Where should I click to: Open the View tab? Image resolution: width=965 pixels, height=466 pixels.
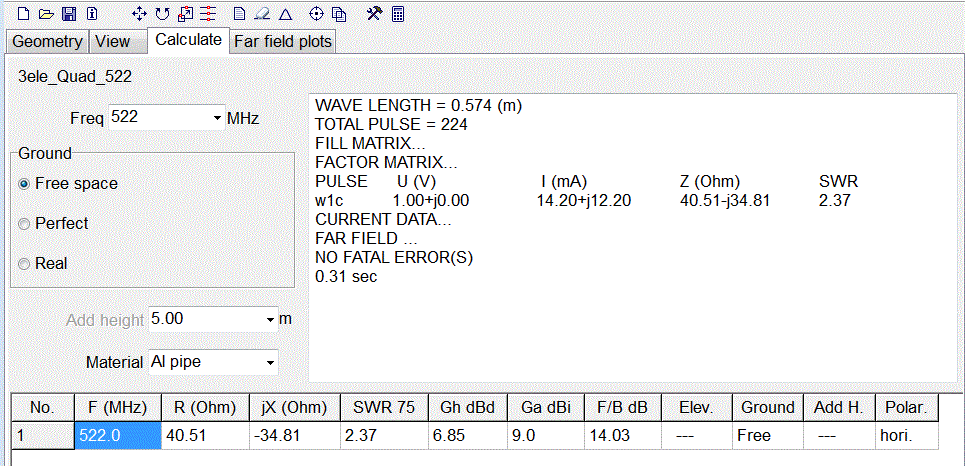coord(113,41)
